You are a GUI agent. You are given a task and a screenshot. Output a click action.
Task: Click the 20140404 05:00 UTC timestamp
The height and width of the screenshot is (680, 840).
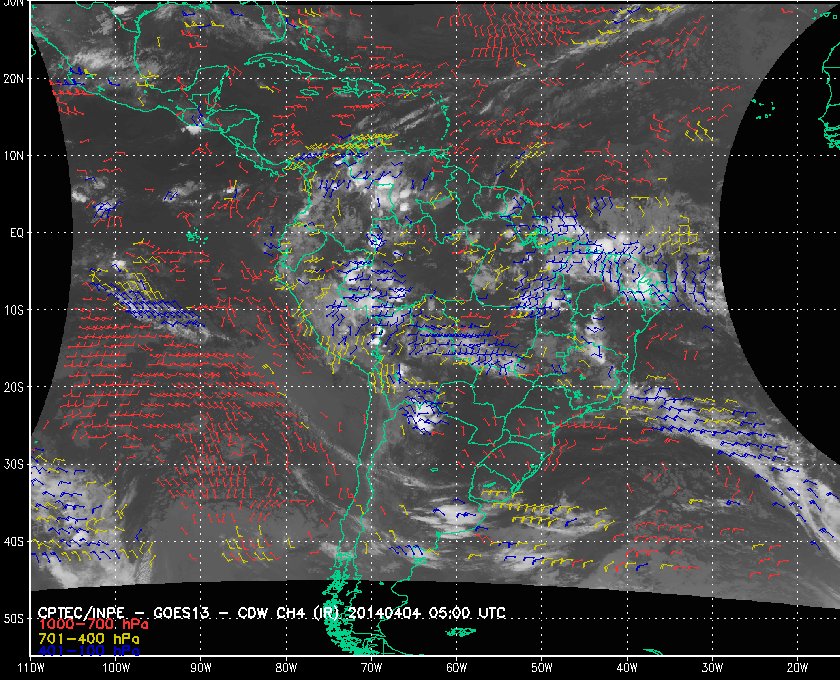(x=427, y=613)
